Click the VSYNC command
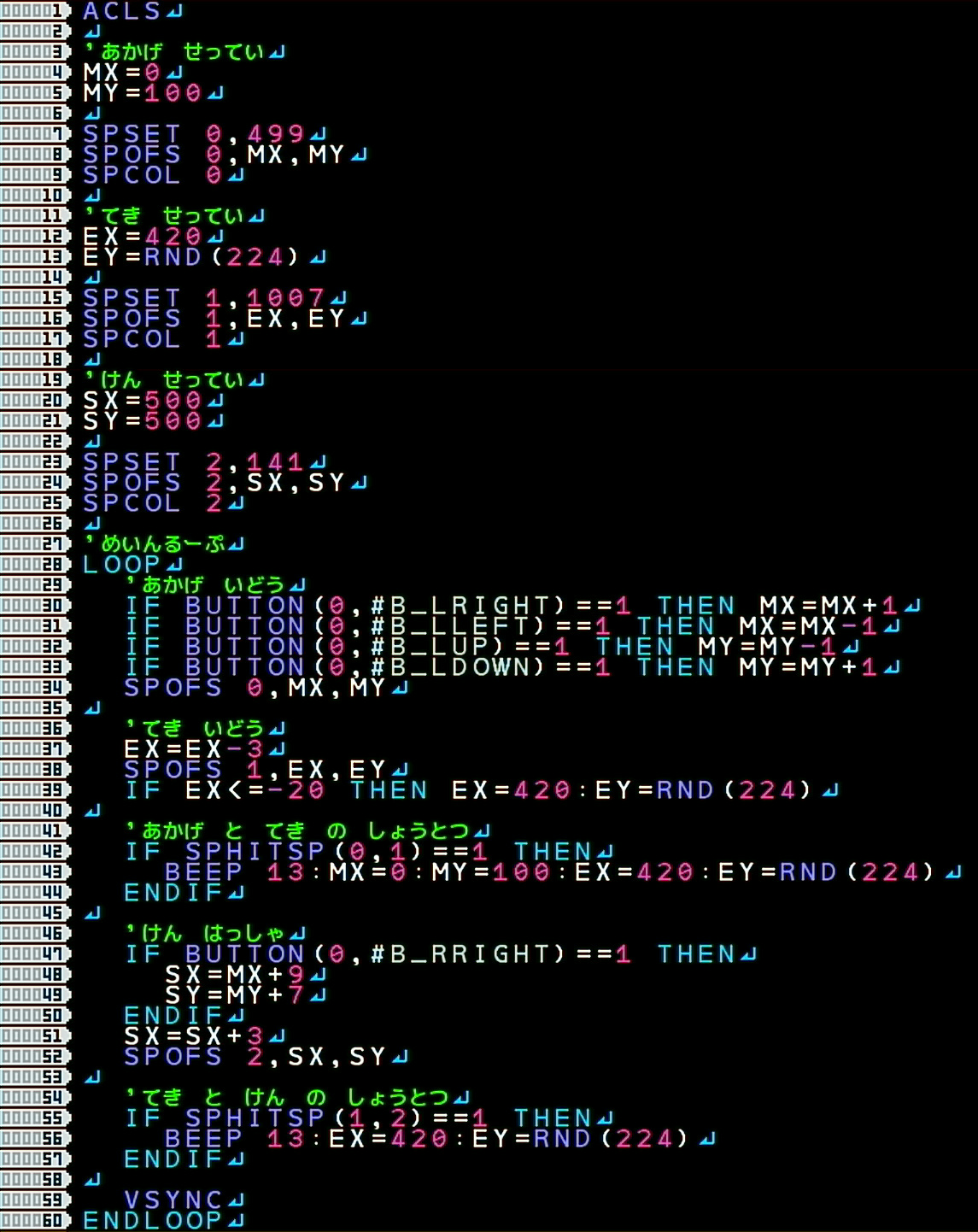The image size is (978, 1232). [173, 1200]
